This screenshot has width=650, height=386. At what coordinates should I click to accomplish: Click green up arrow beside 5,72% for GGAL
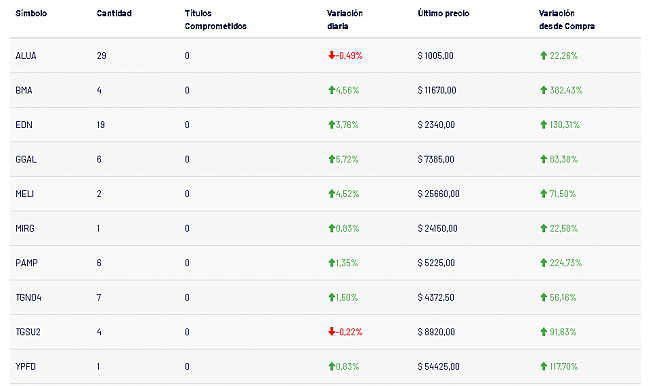[331, 159]
